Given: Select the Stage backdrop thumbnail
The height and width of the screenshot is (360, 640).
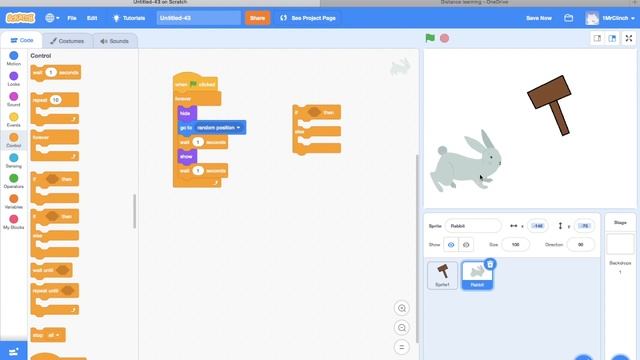Looking at the screenshot, I should coord(620,244).
